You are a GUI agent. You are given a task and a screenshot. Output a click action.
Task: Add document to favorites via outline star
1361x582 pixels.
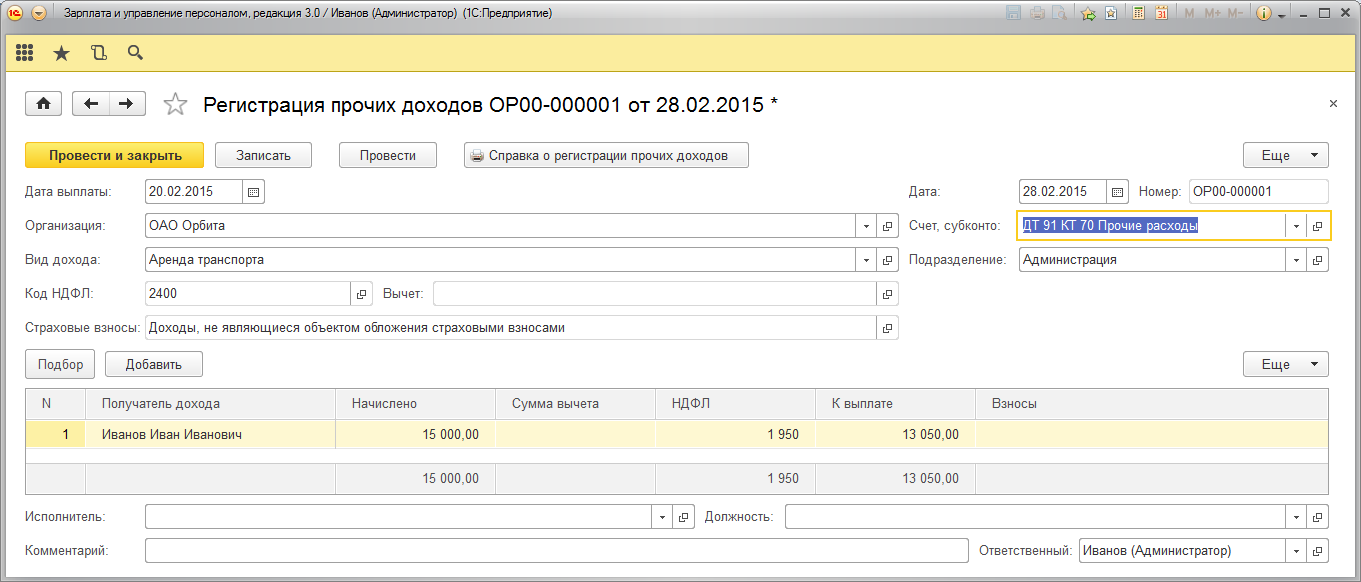click(x=175, y=104)
